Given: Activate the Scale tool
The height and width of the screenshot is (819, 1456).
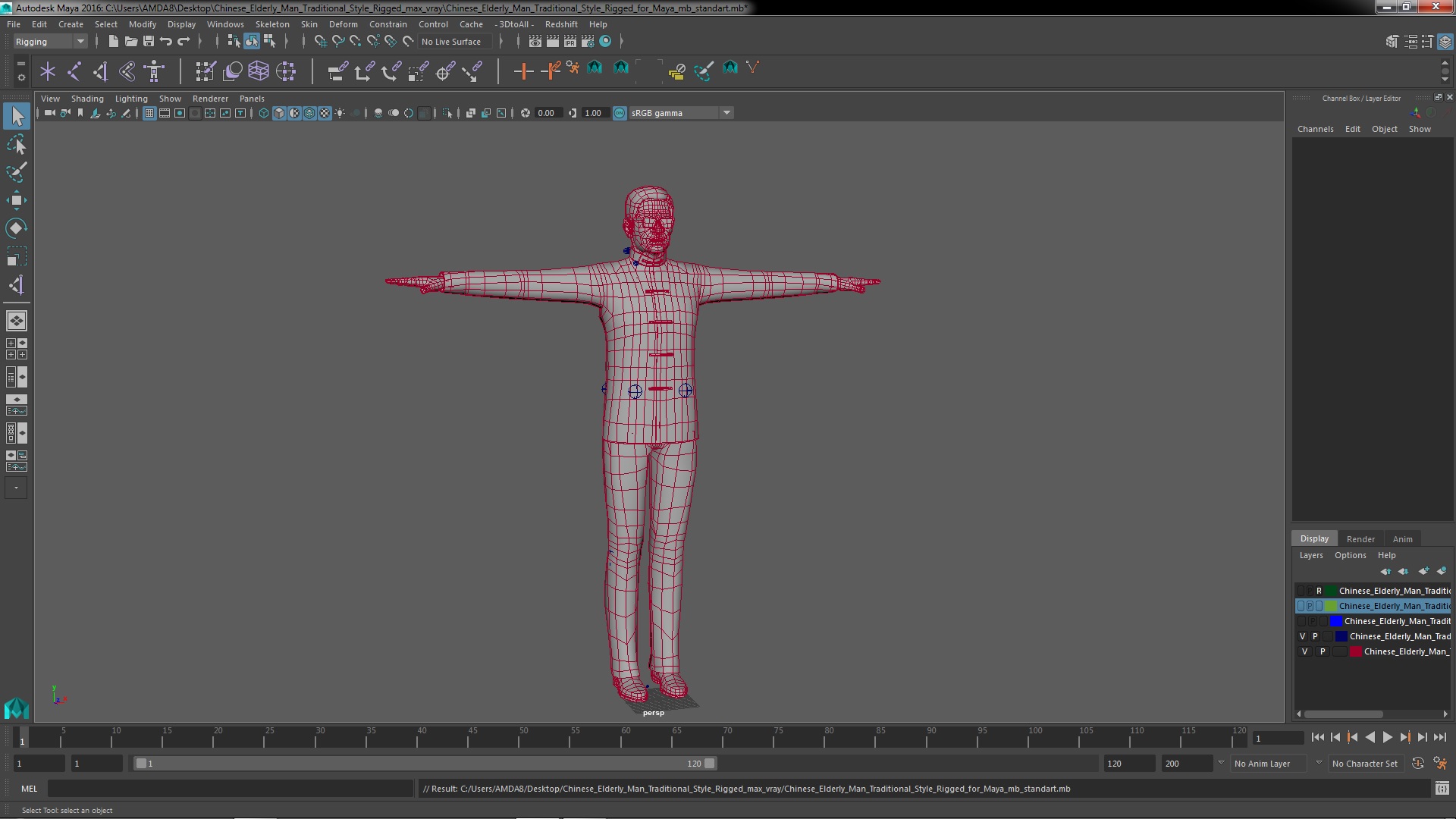Looking at the screenshot, I should (17, 256).
